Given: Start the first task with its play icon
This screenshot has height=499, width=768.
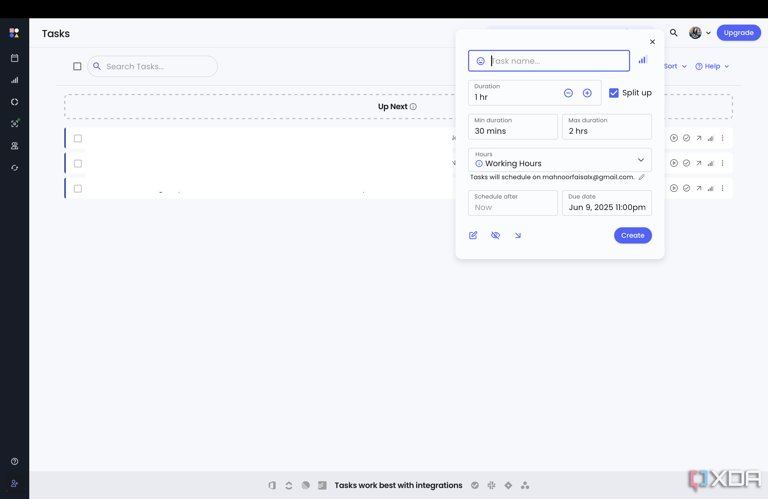Looking at the screenshot, I should [x=674, y=138].
